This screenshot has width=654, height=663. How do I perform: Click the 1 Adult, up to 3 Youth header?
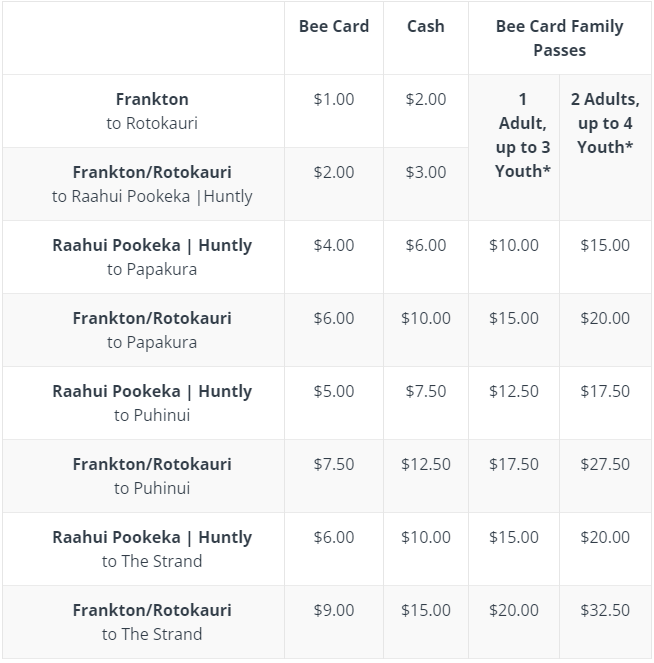coord(522,135)
